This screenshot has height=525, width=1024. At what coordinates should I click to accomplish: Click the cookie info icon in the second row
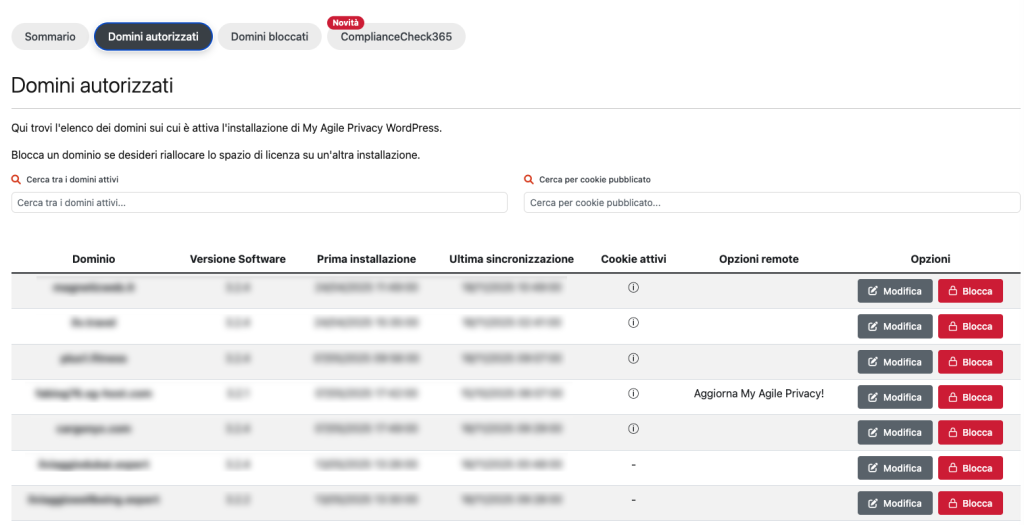633,323
